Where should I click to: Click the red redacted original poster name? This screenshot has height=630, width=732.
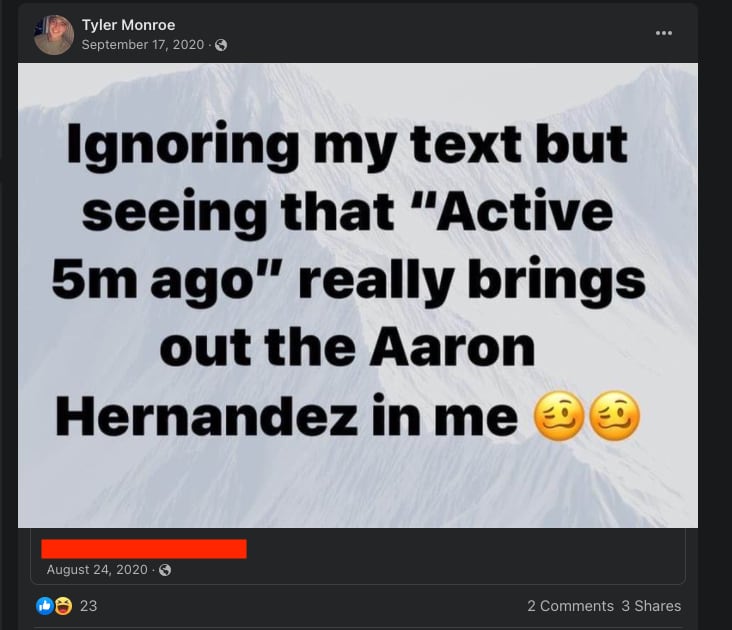point(144,549)
